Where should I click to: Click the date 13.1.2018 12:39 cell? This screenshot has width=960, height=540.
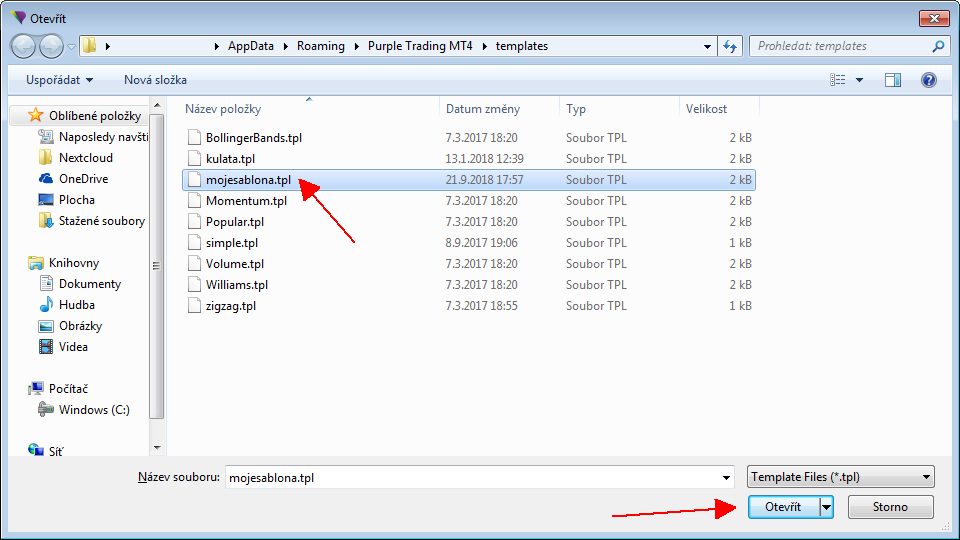pos(484,159)
